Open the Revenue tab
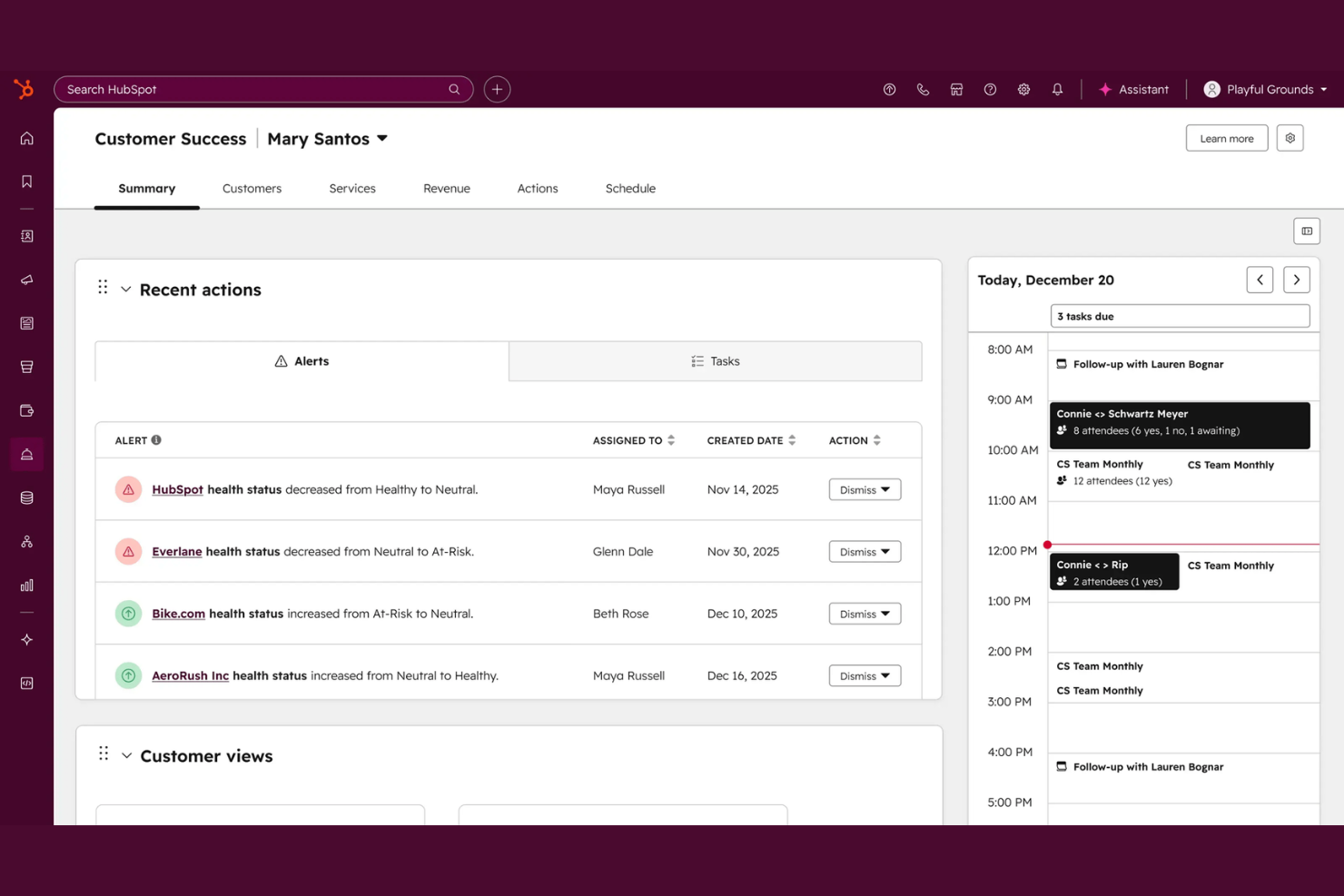The height and width of the screenshot is (896, 1344). click(446, 188)
